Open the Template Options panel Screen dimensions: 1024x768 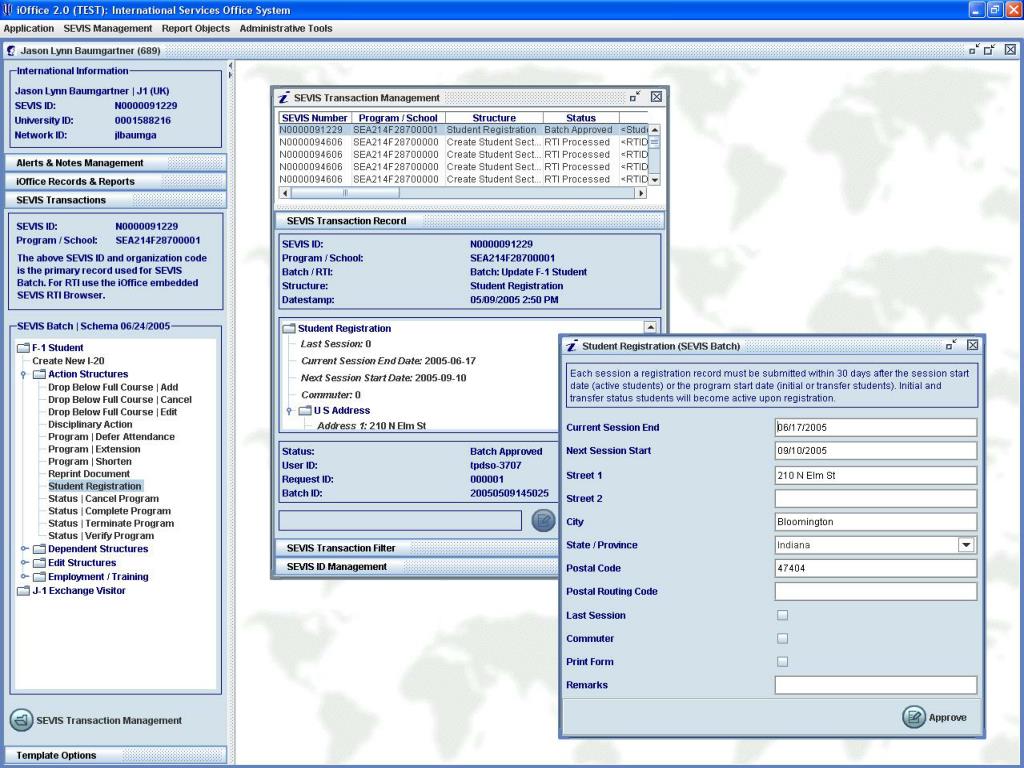click(x=116, y=756)
